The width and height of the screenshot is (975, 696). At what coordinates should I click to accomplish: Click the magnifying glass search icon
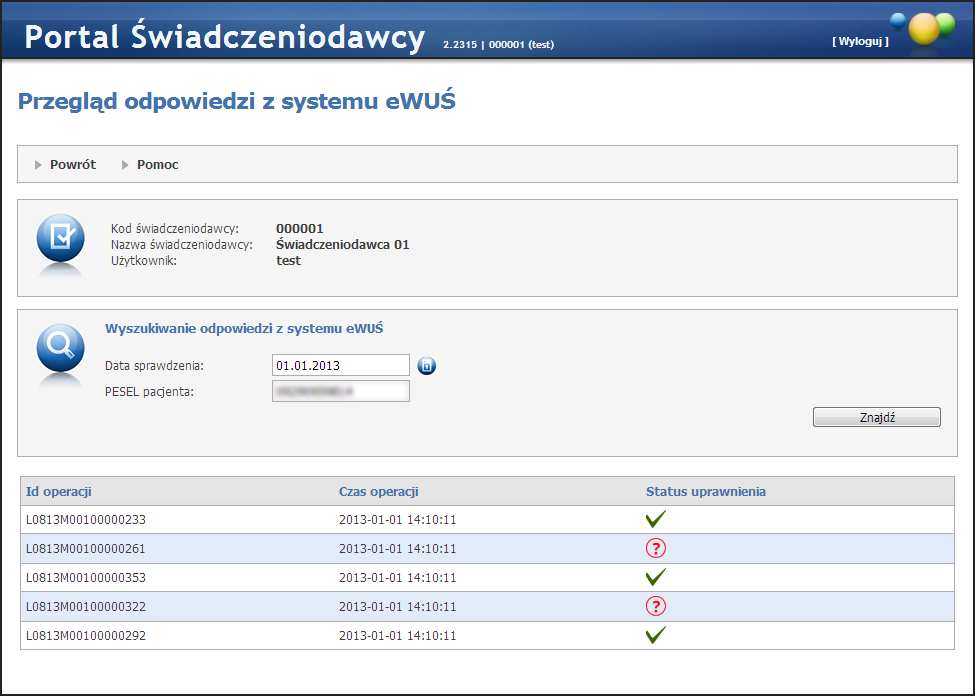60,348
